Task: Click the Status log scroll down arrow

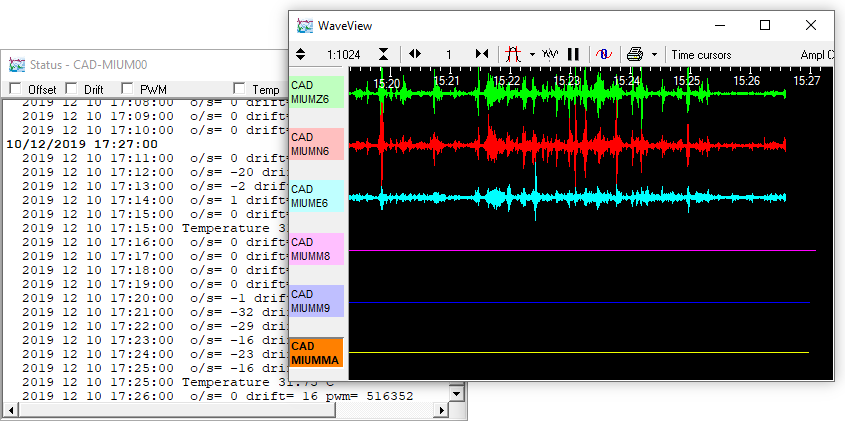Action: pyautogui.click(x=457, y=394)
